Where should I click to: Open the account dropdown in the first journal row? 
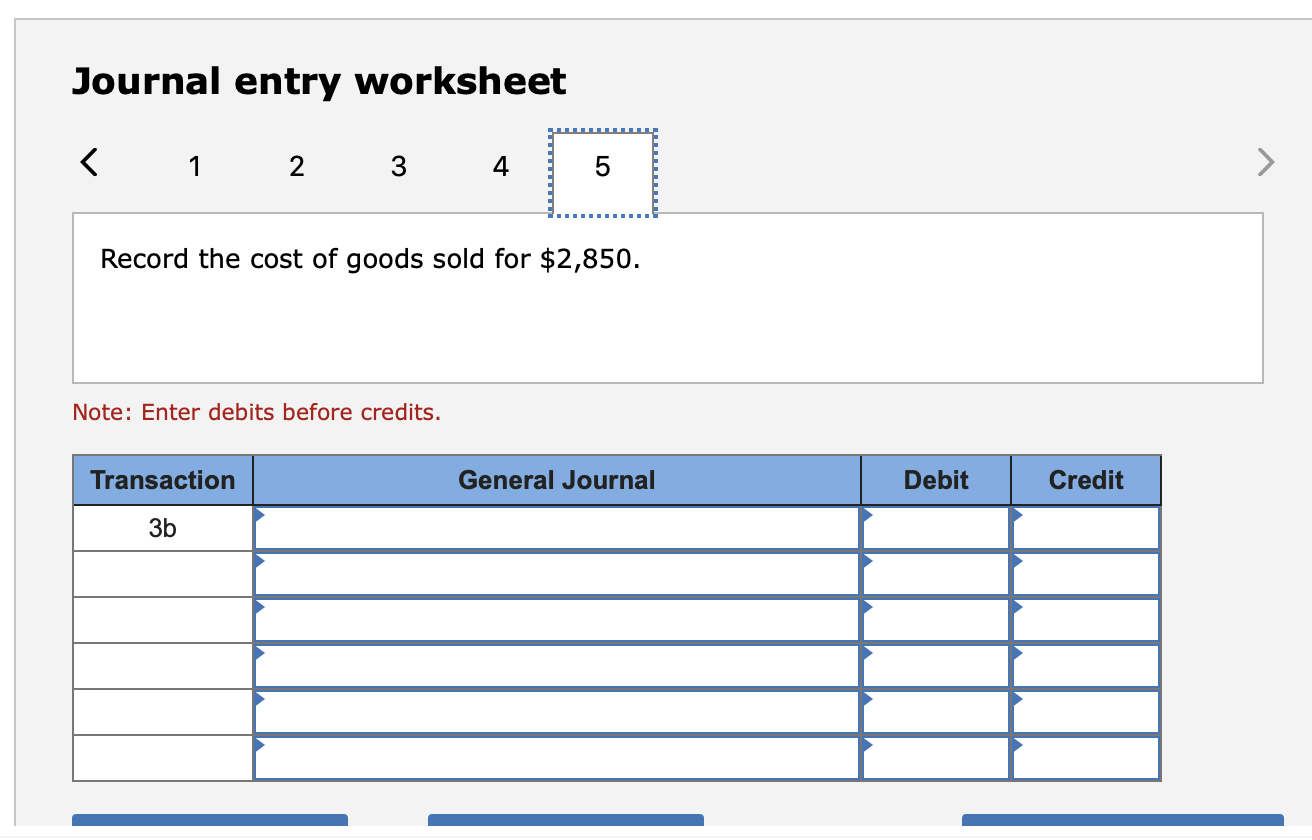pos(556,527)
